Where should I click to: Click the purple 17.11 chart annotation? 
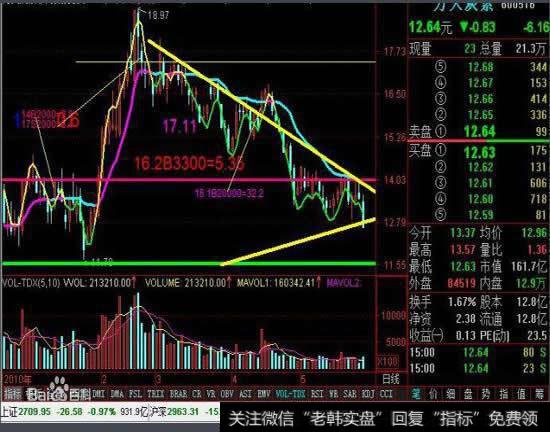tap(179, 126)
